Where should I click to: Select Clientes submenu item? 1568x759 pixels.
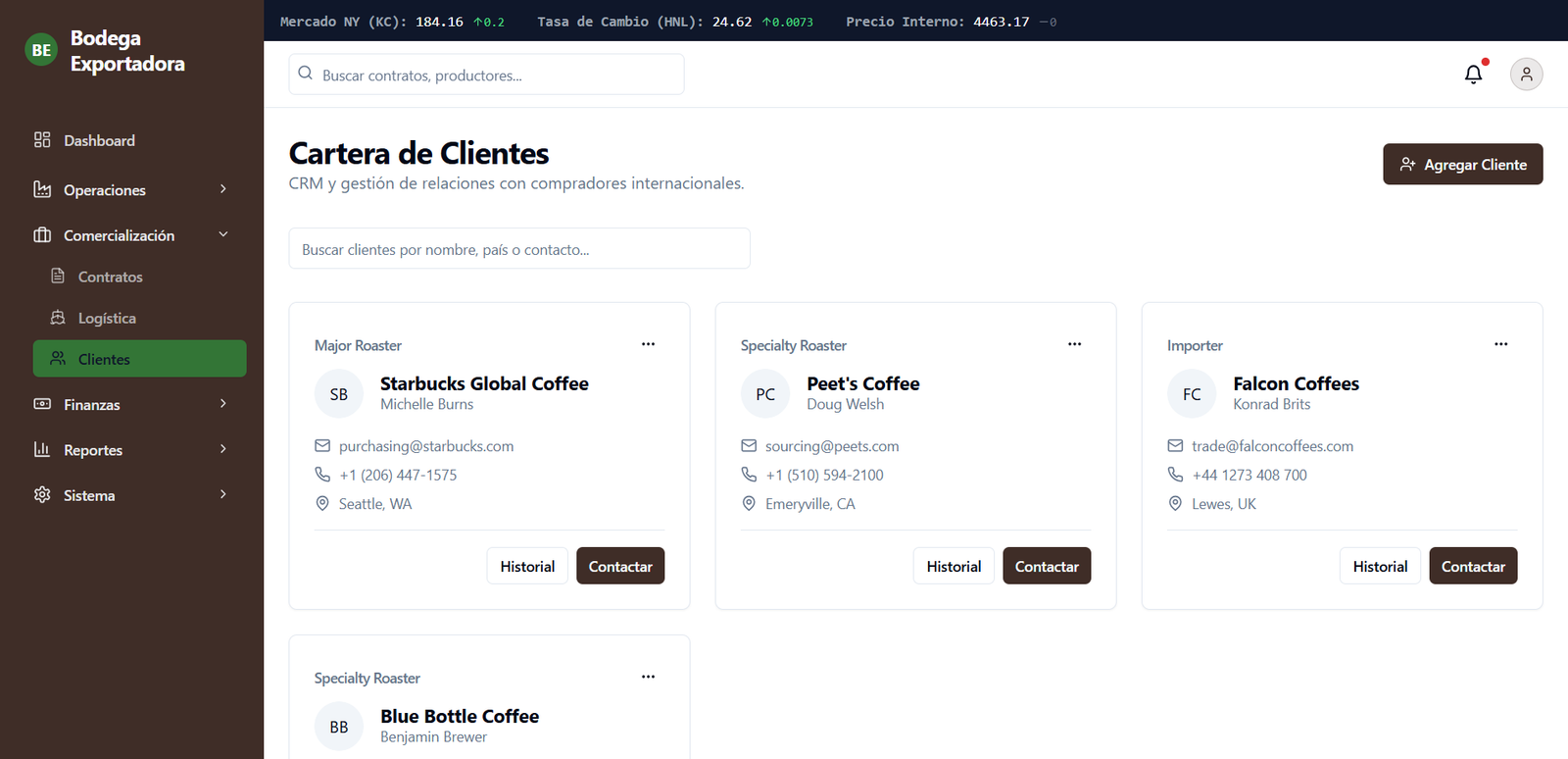pos(139,359)
